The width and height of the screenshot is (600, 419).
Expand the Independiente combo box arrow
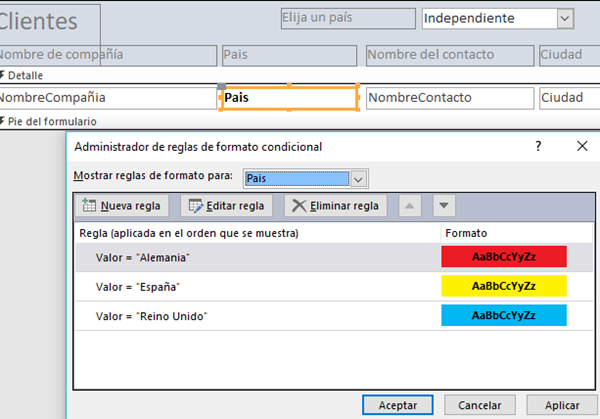point(565,18)
